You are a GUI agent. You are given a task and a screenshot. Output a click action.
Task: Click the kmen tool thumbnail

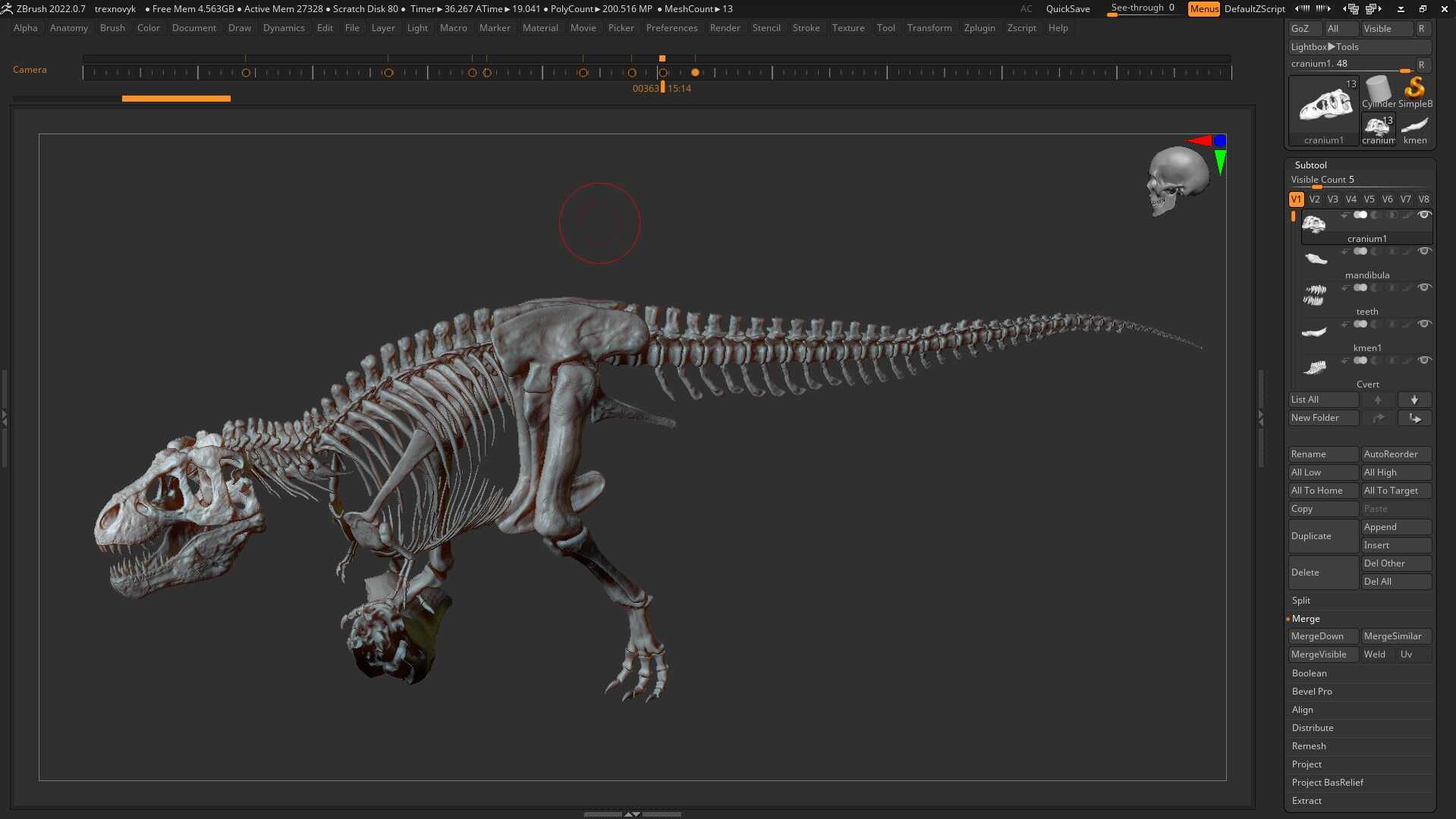tap(1414, 125)
